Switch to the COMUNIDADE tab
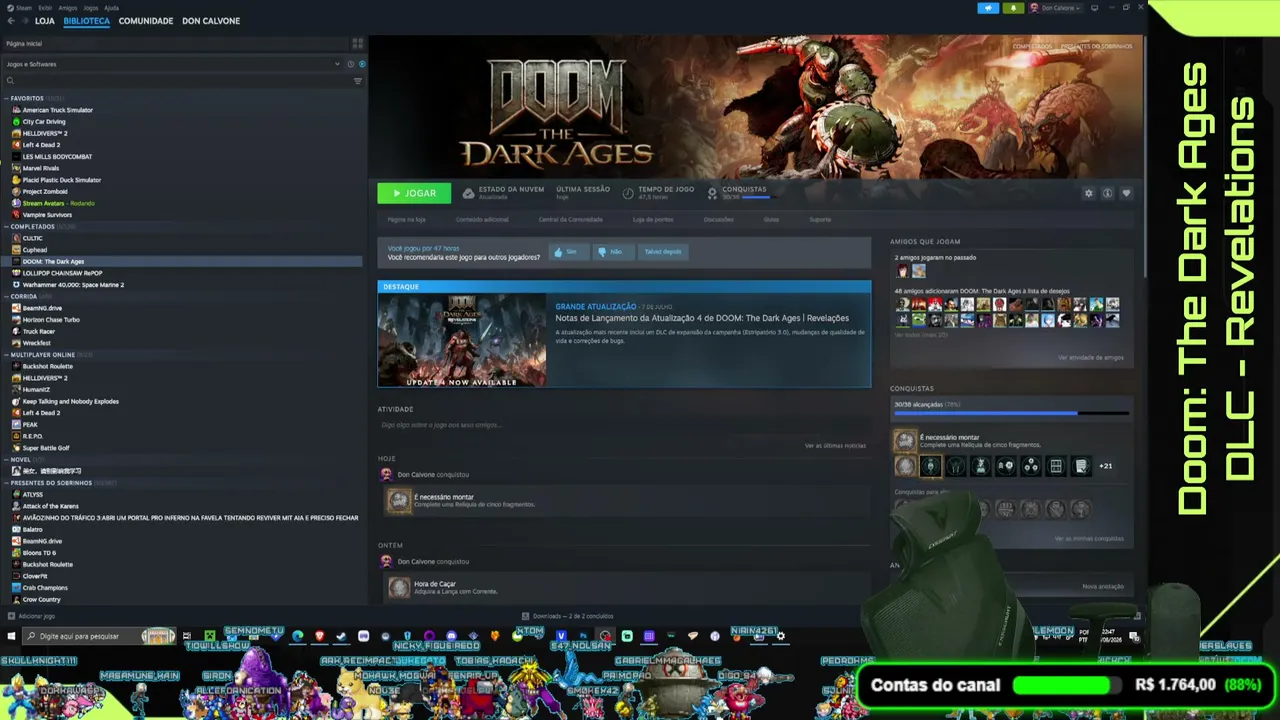Image resolution: width=1280 pixels, height=720 pixels. click(x=146, y=21)
